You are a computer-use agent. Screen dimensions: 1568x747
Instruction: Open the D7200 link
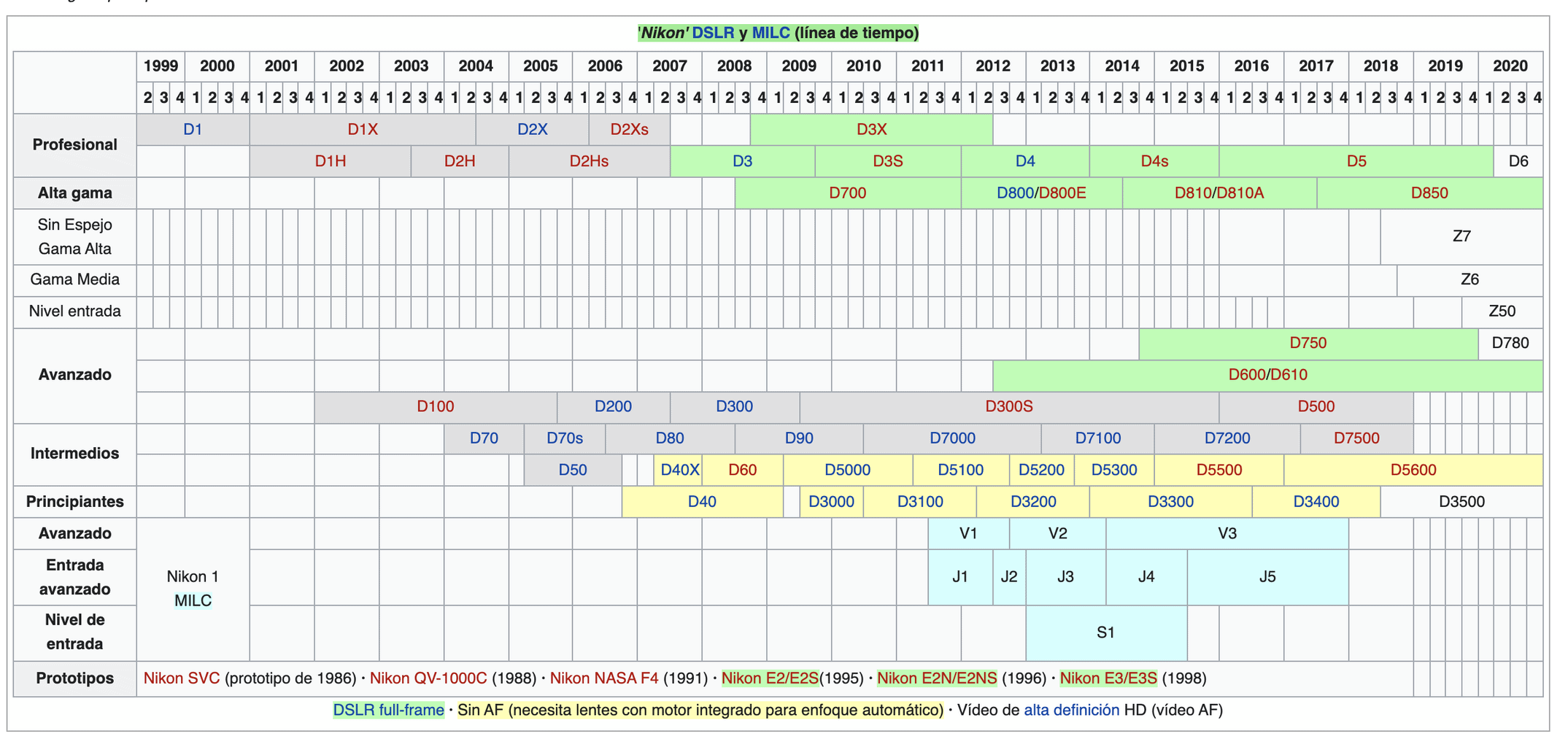pyautogui.click(x=1227, y=438)
